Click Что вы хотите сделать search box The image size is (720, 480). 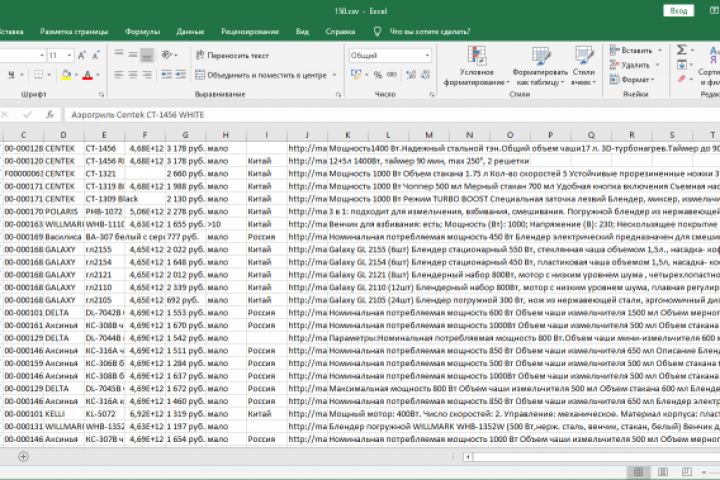point(430,32)
